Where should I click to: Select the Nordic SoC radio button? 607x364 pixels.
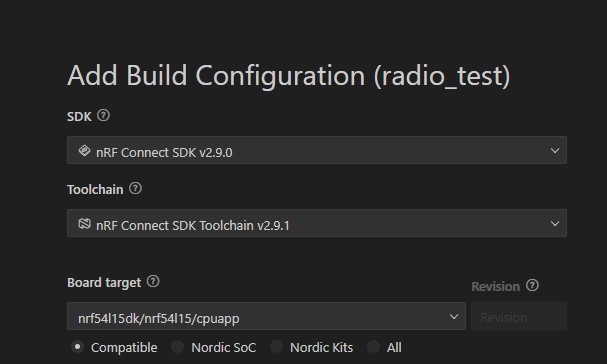point(178,347)
